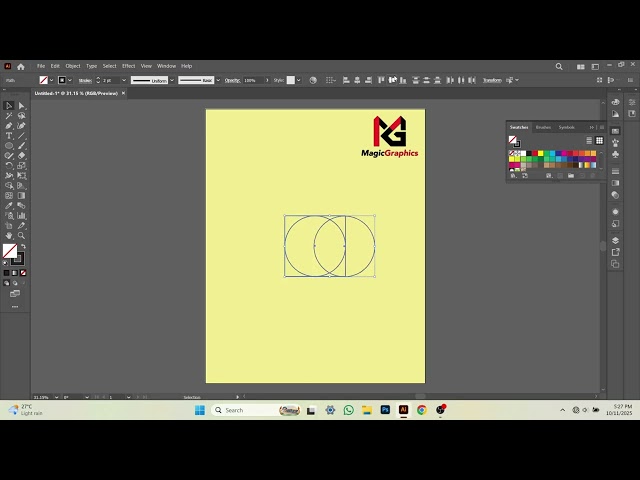The height and width of the screenshot is (480, 640).
Task: Select the Shaper tool
Action: coord(9,156)
